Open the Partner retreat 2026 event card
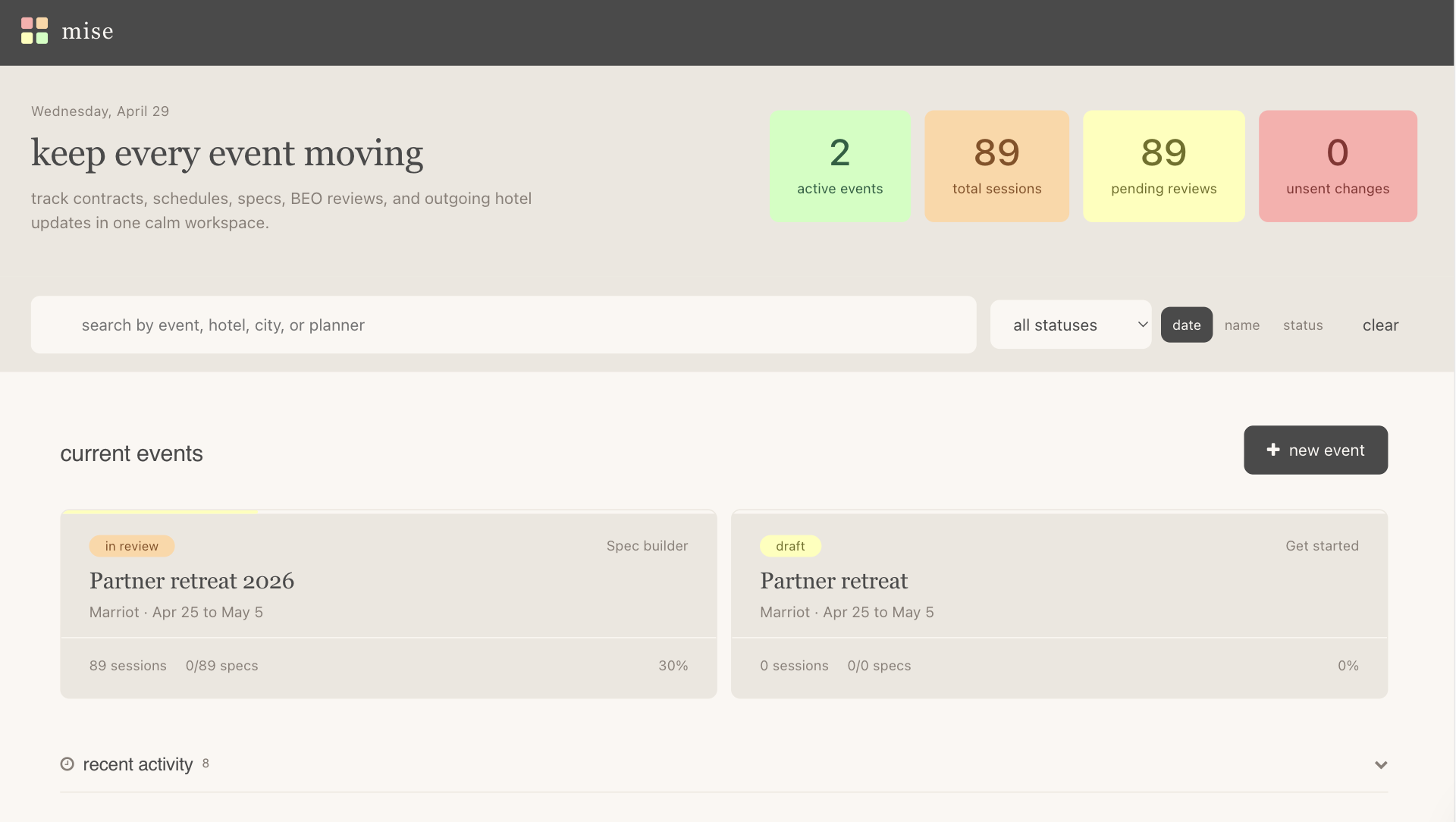Image resolution: width=1456 pixels, height=822 pixels. pyautogui.click(x=388, y=604)
